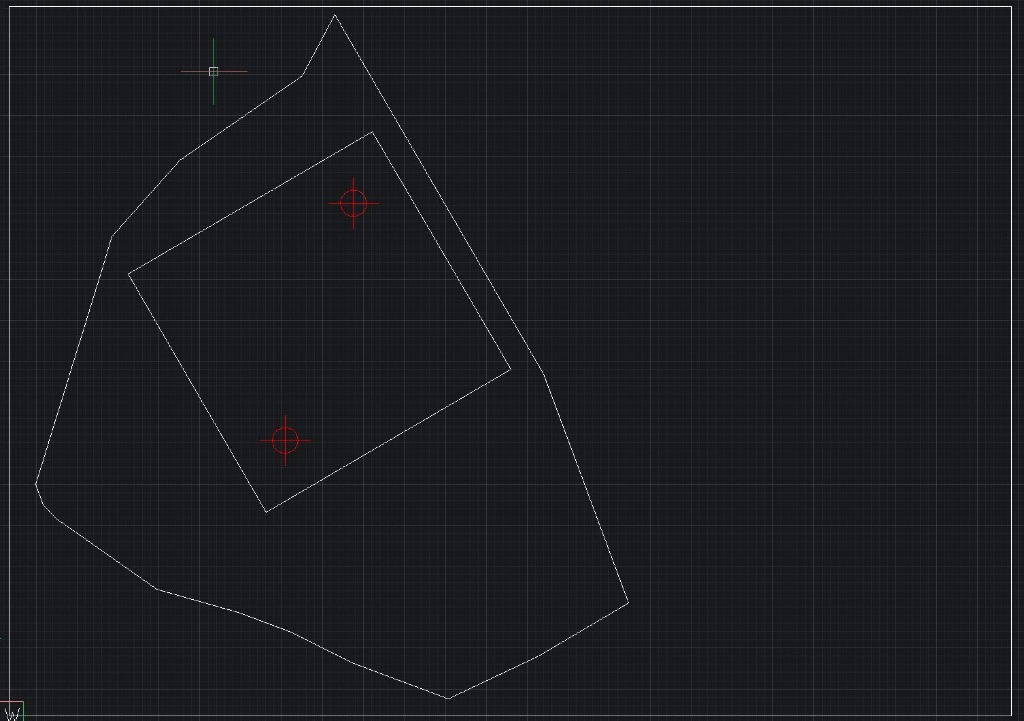Select midpoint of rectangle's lower-left long edge
Viewport: 1024px width, 721px height.
[x=197, y=393]
